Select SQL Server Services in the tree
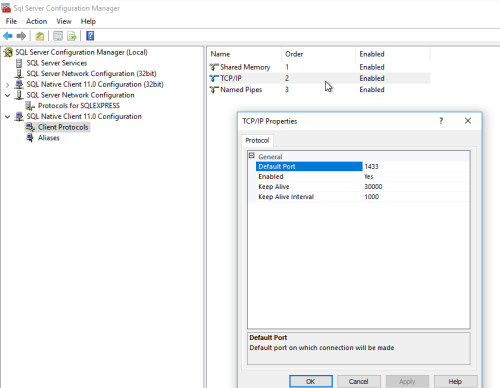 point(57,63)
